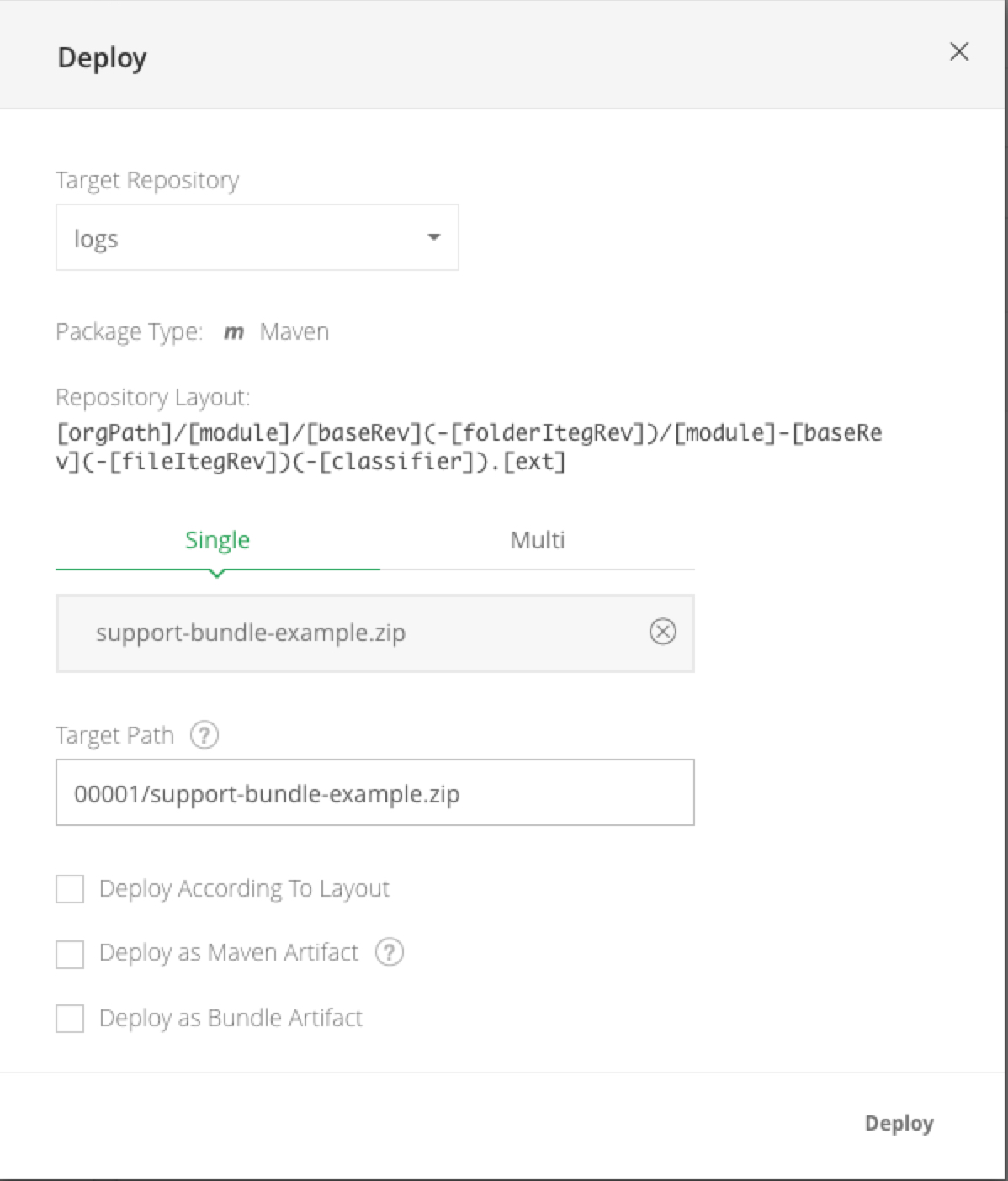Switch to the Multi tab
The image size is (1008, 1181).
click(x=537, y=540)
